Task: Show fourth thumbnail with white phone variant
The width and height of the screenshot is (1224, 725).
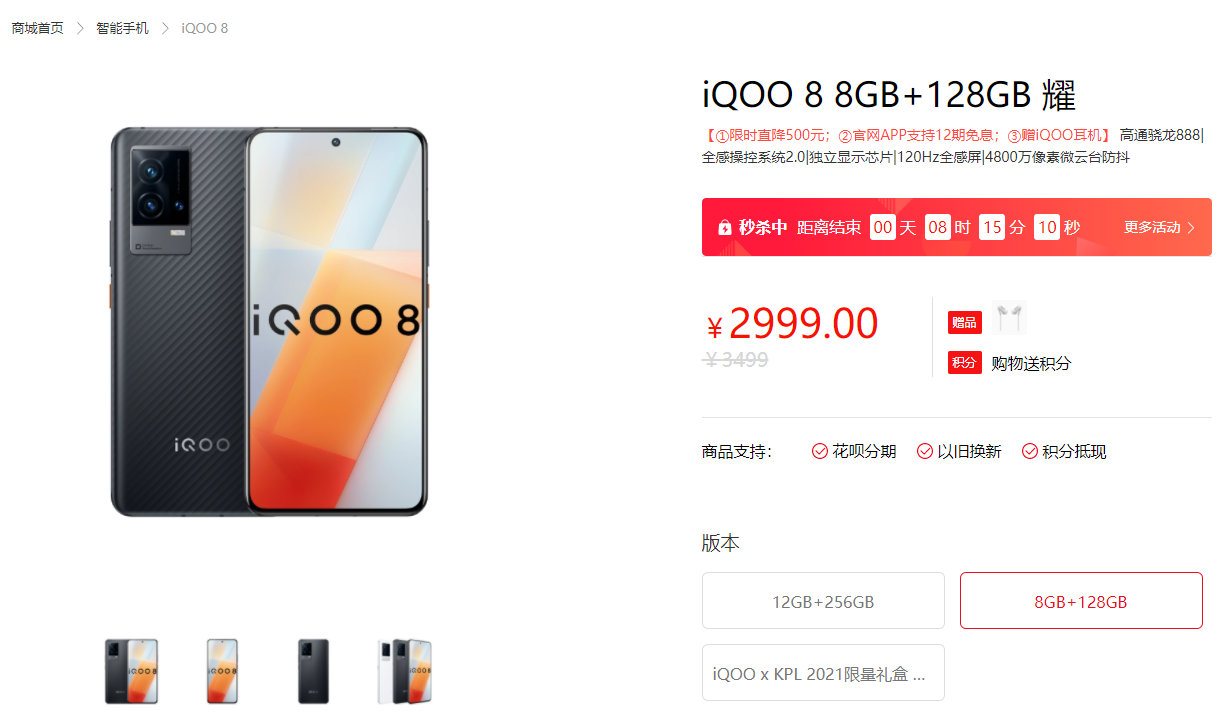Action: pos(404,672)
